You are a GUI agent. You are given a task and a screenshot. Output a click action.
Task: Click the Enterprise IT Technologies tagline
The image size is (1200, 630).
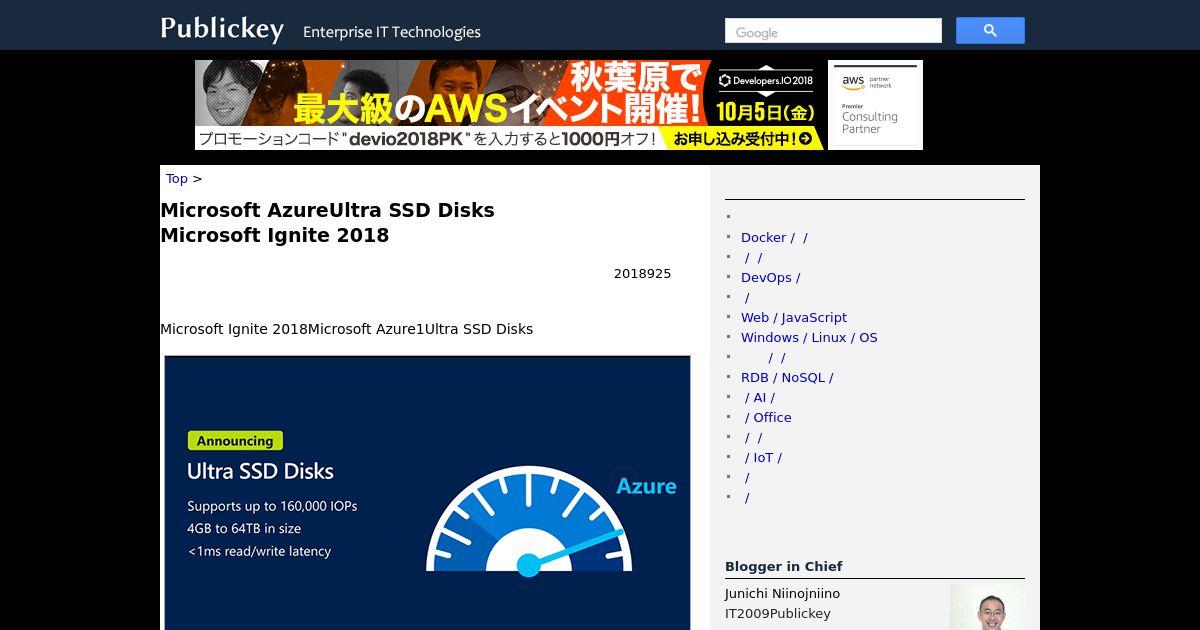(x=392, y=32)
